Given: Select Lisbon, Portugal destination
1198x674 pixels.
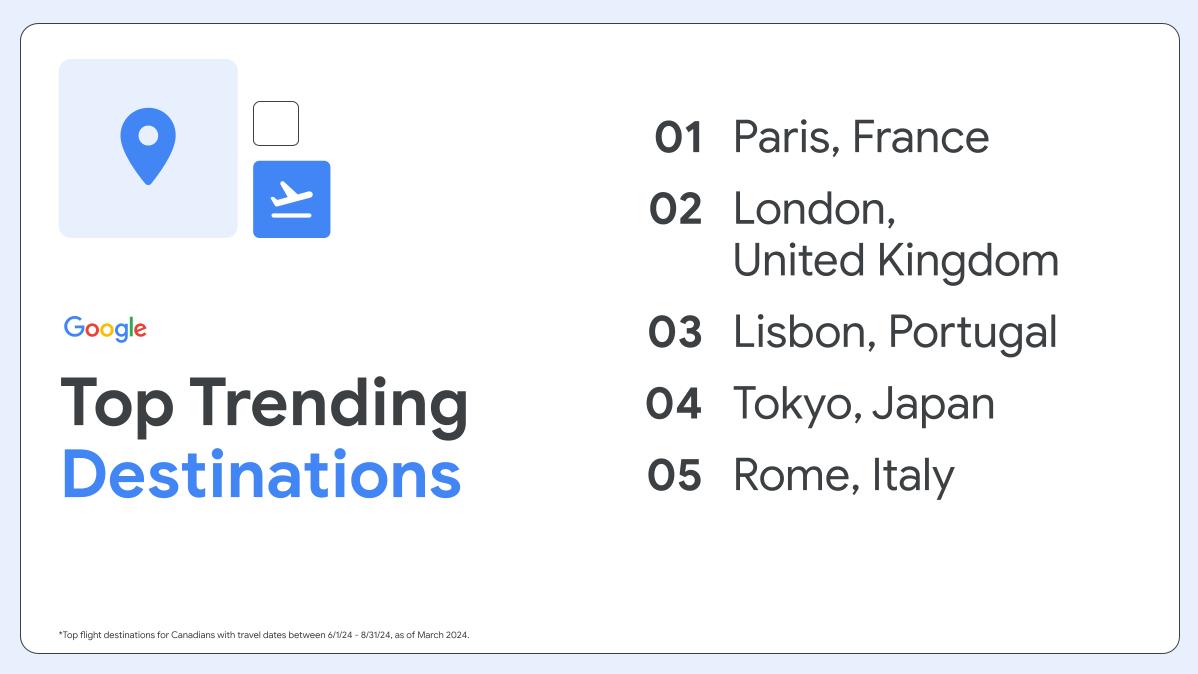Looking at the screenshot, I should click(x=895, y=333).
